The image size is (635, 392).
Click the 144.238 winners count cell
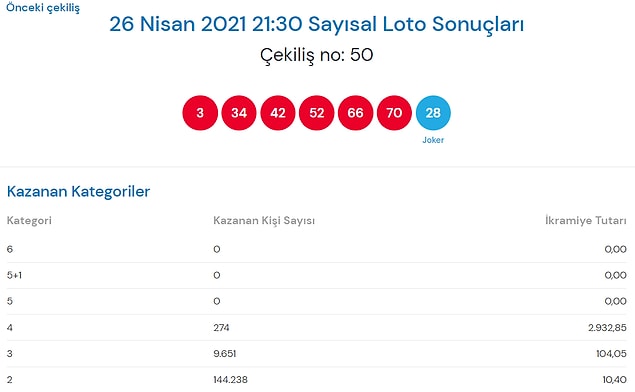[x=230, y=379]
